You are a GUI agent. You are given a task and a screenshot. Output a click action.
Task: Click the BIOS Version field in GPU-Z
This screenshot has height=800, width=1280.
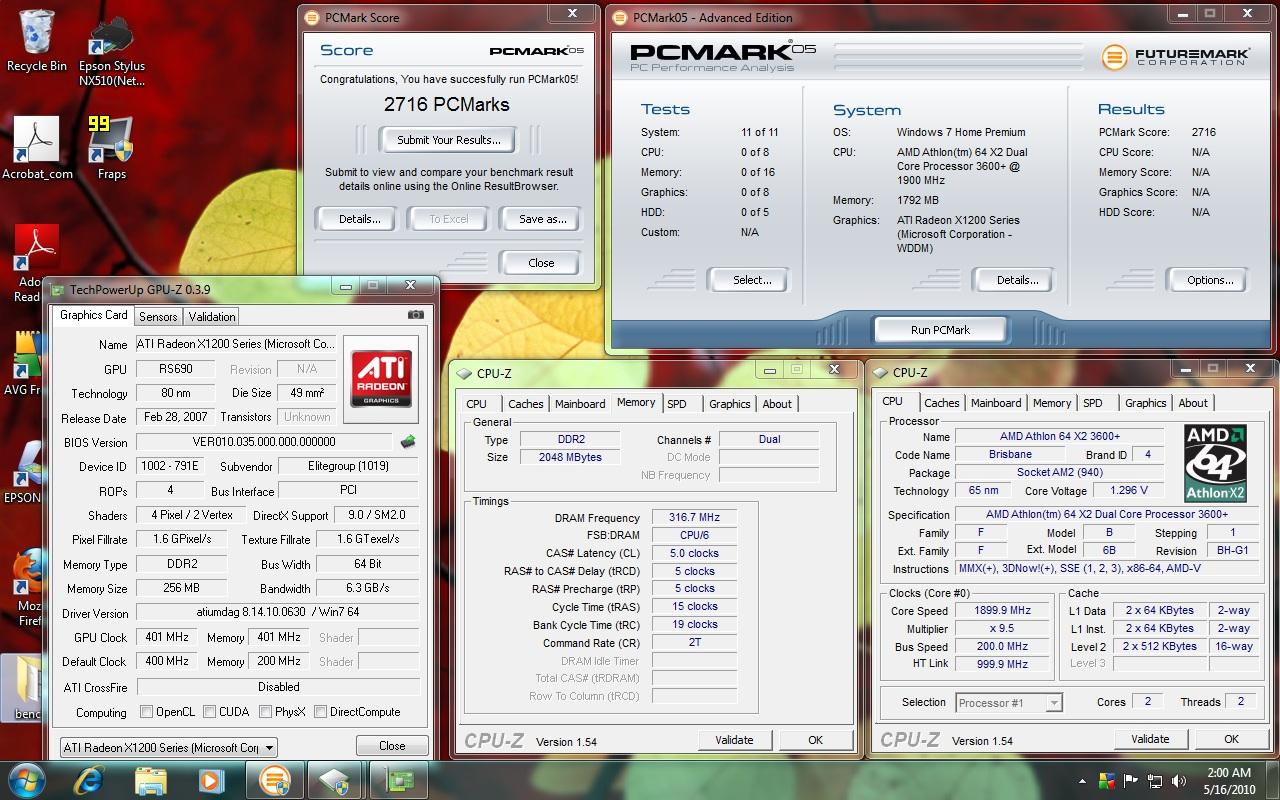264,442
